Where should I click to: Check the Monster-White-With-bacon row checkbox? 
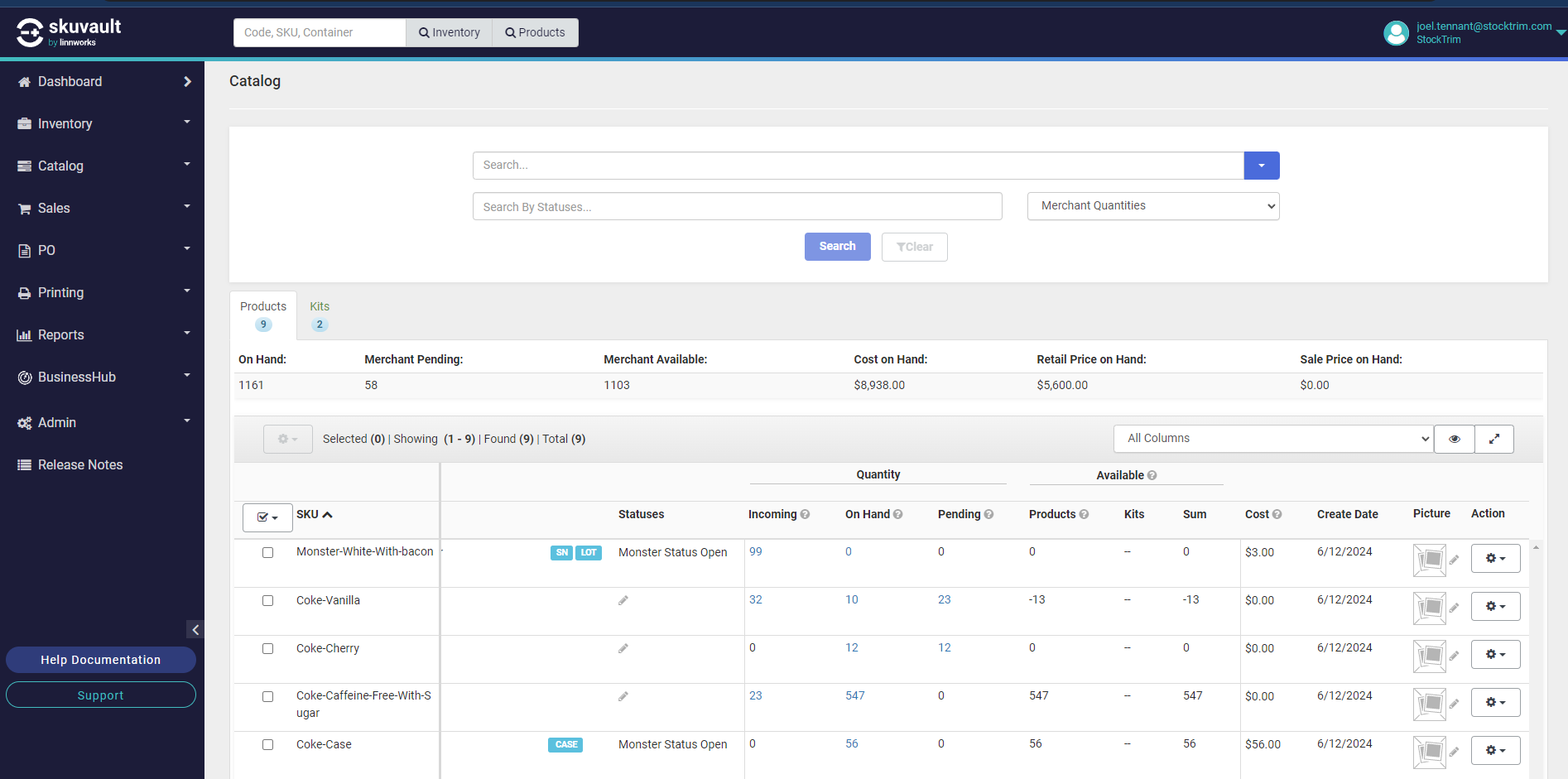coord(267,553)
